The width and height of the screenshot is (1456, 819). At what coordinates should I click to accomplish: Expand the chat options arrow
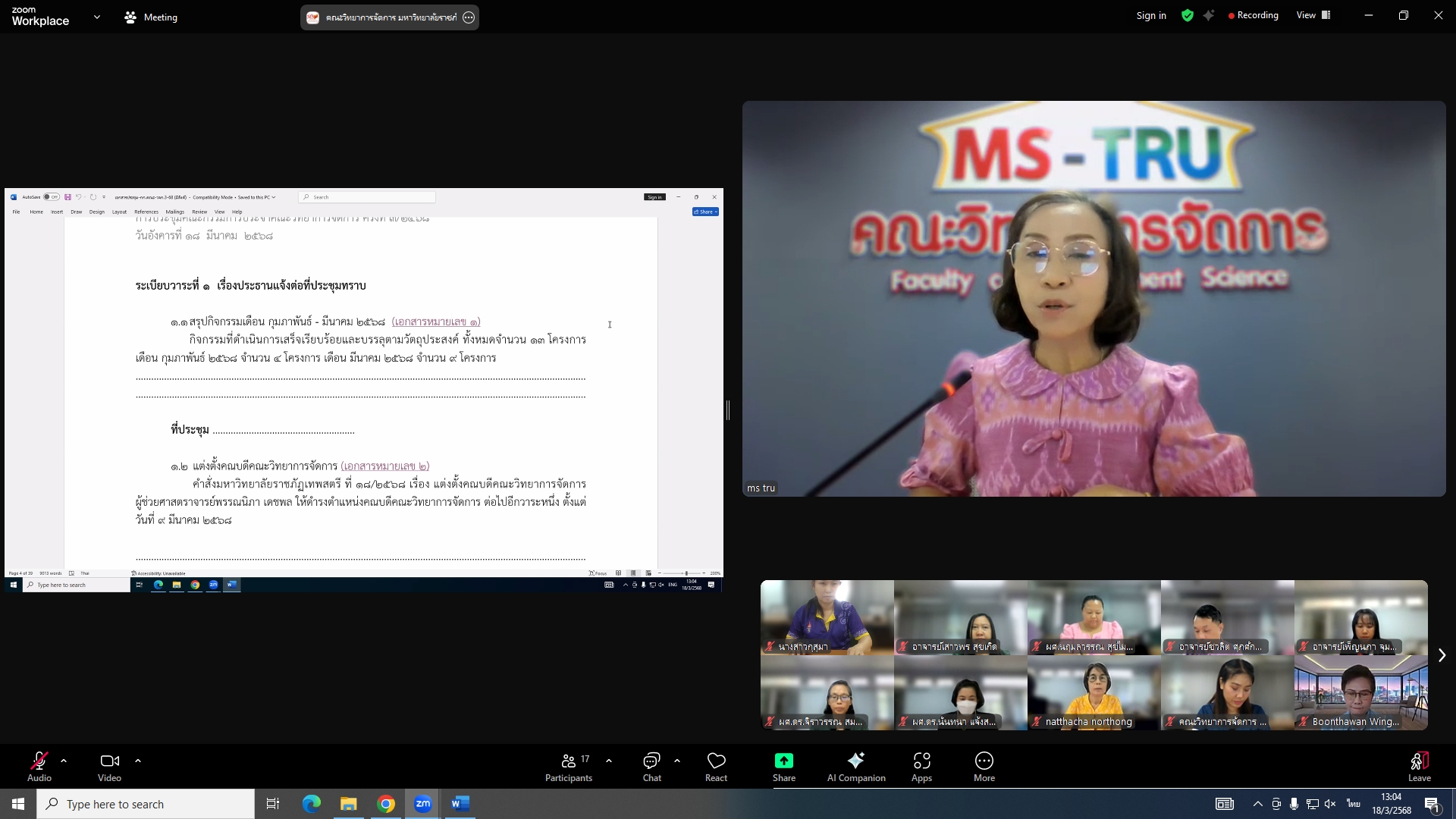677,761
